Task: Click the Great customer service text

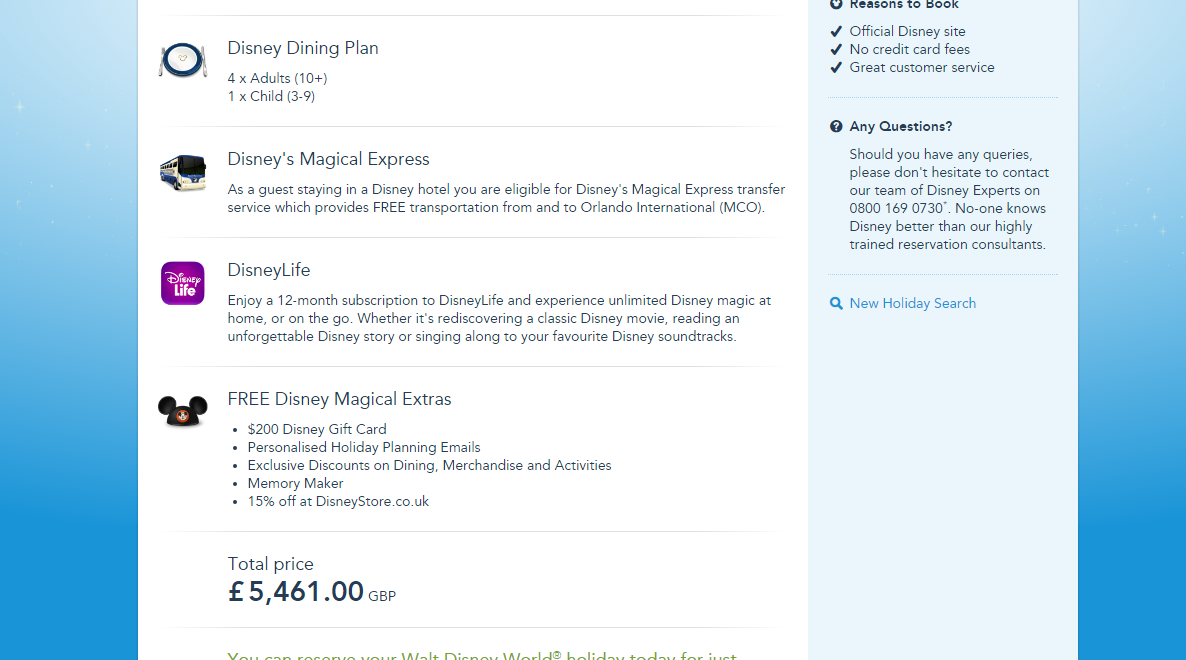Action: tap(921, 68)
